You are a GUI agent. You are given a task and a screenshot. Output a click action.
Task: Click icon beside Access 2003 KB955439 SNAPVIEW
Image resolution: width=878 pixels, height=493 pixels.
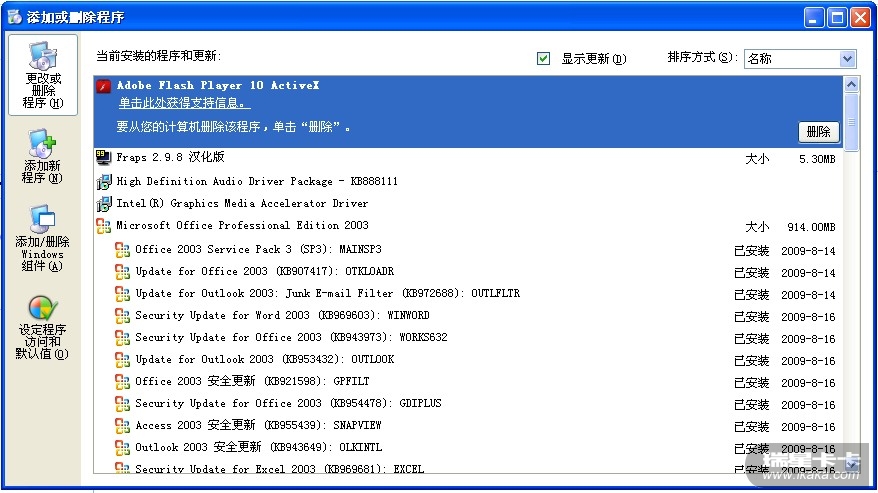point(122,426)
